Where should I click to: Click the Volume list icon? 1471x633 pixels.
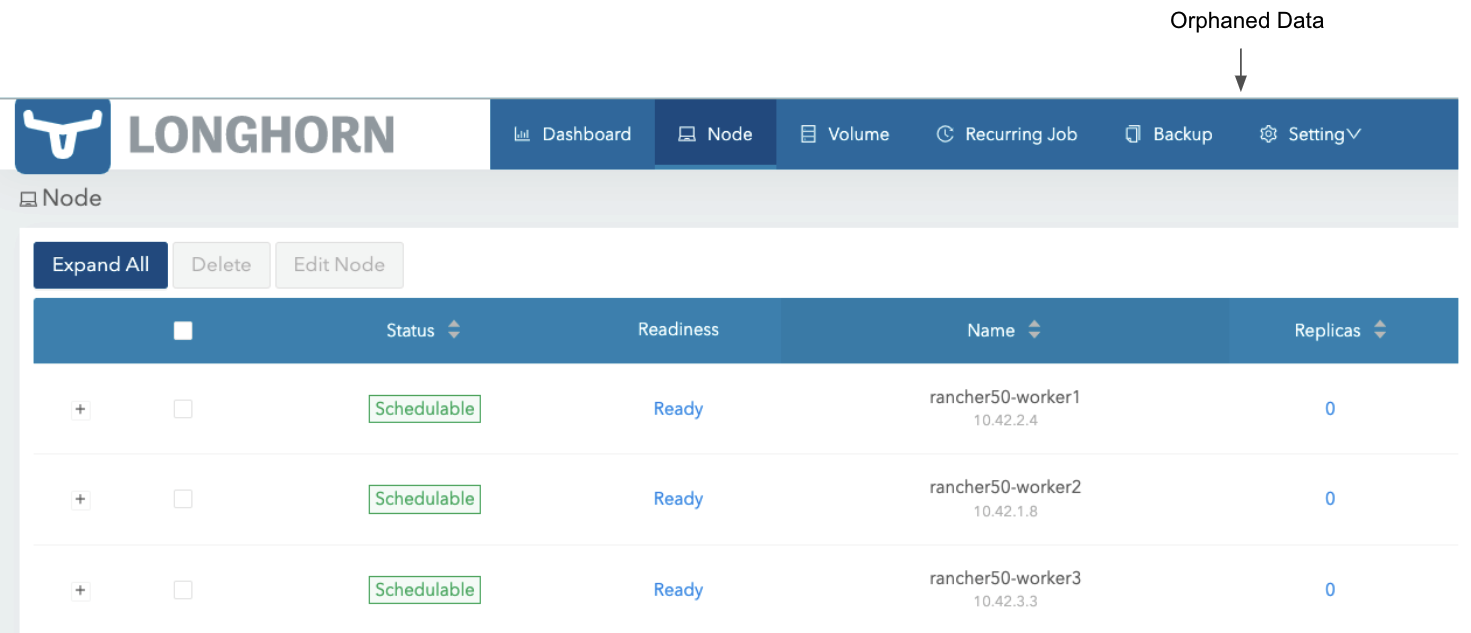tap(810, 133)
